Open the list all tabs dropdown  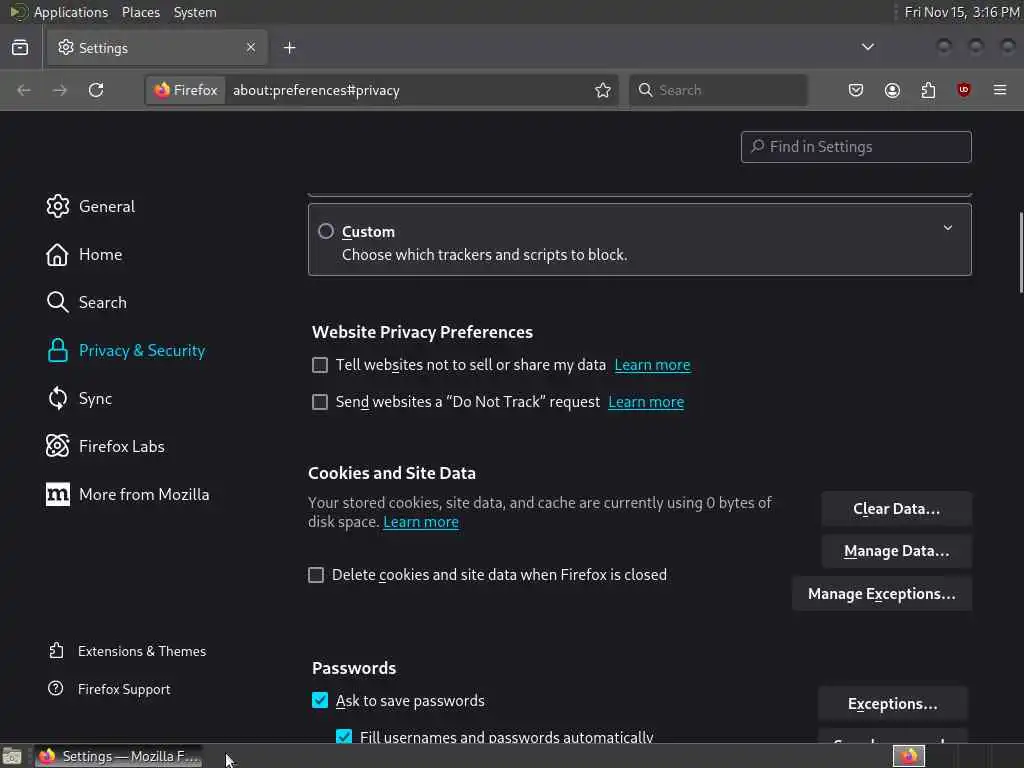coord(868,47)
